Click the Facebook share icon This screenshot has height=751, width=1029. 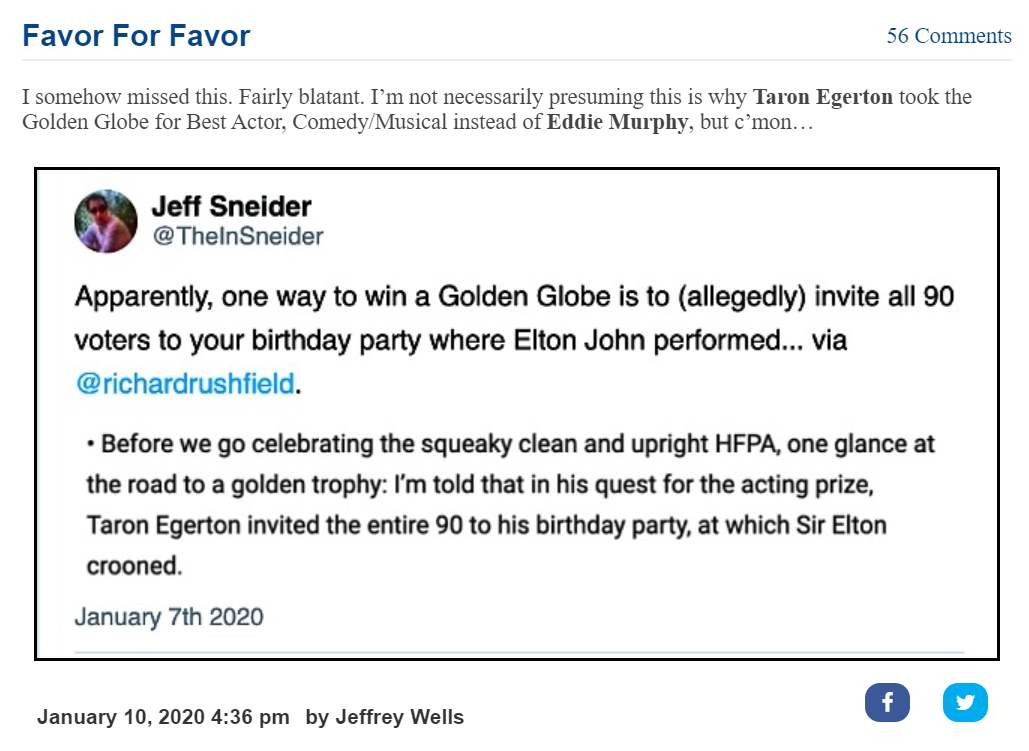coord(887,702)
